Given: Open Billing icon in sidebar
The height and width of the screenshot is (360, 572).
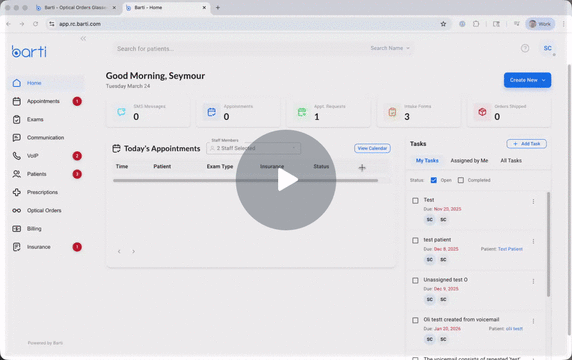Looking at the screenshot, I should coord(16,229).
